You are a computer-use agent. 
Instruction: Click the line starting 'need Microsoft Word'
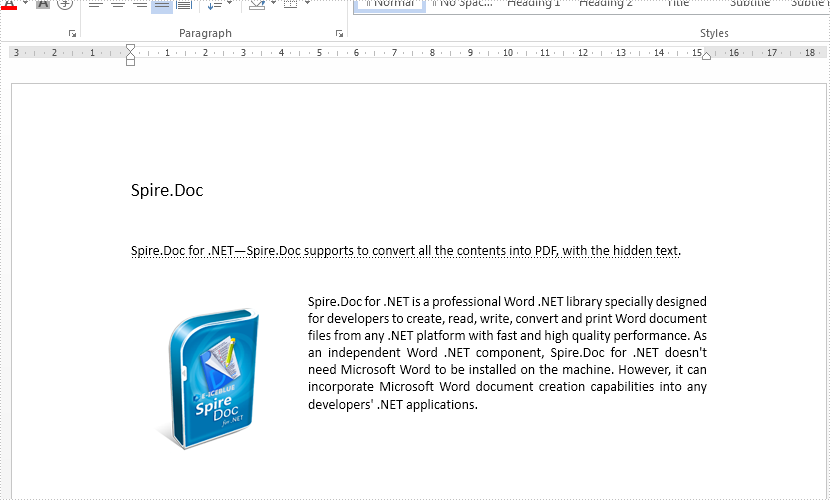tap(507, 370)
